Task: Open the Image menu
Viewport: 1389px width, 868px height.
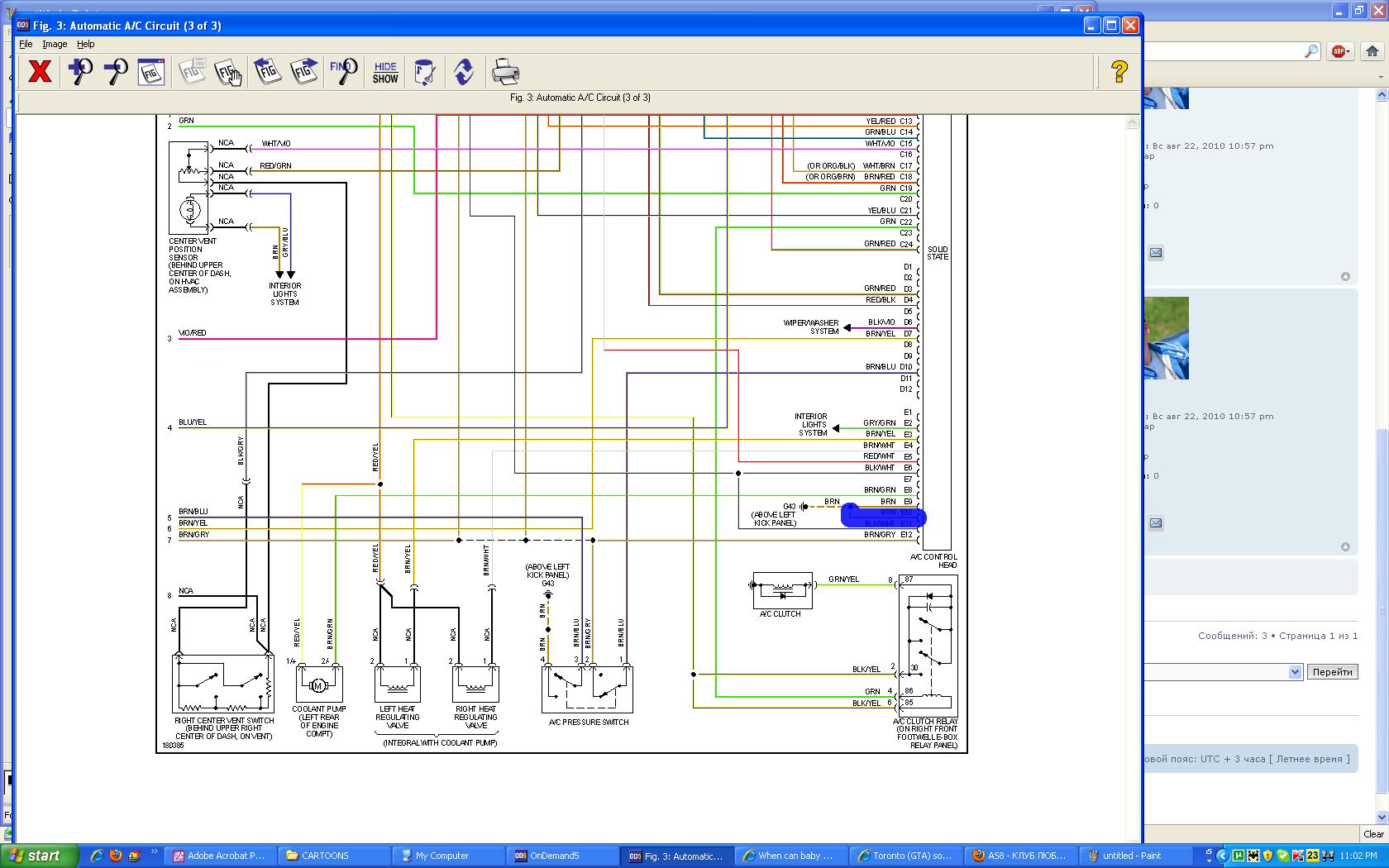Action: point(55,44)
